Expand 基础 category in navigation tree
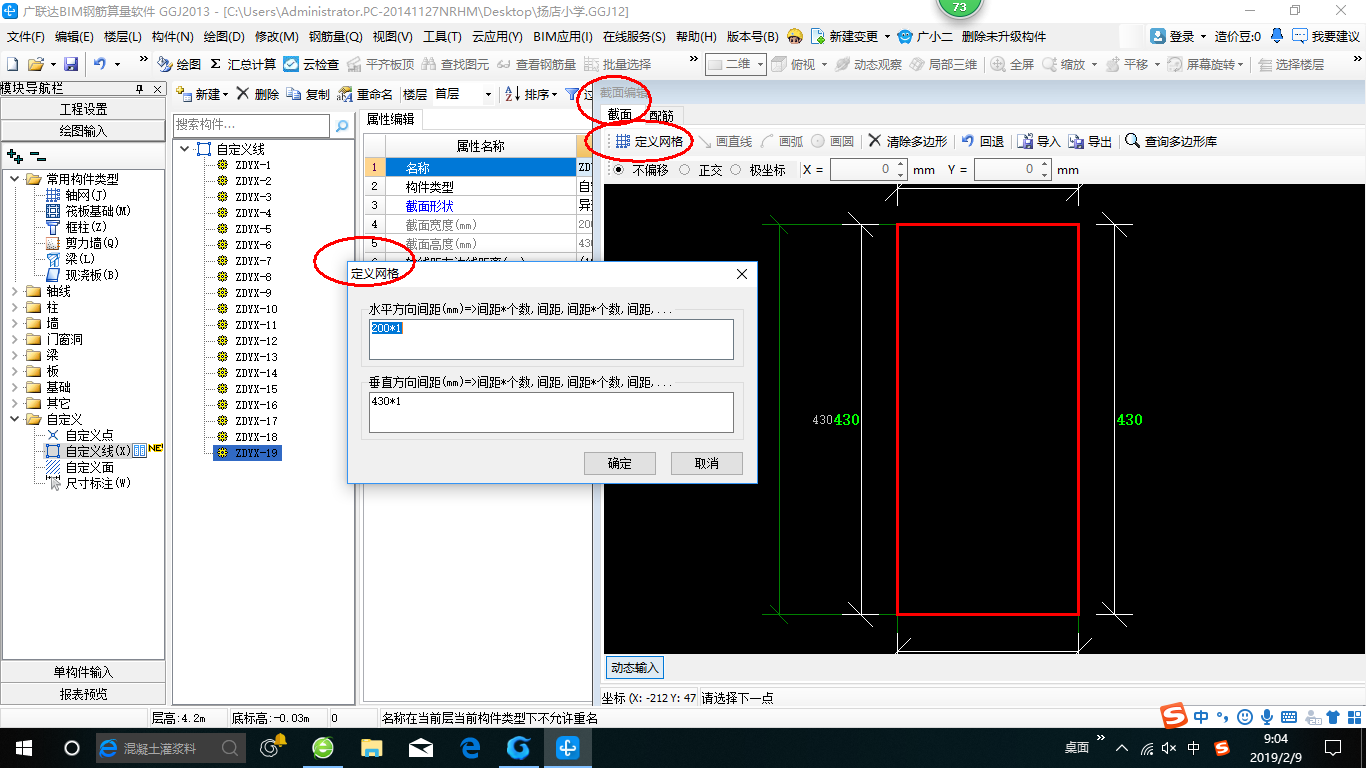Screen dimensions: 1366x768 point(14,387)
